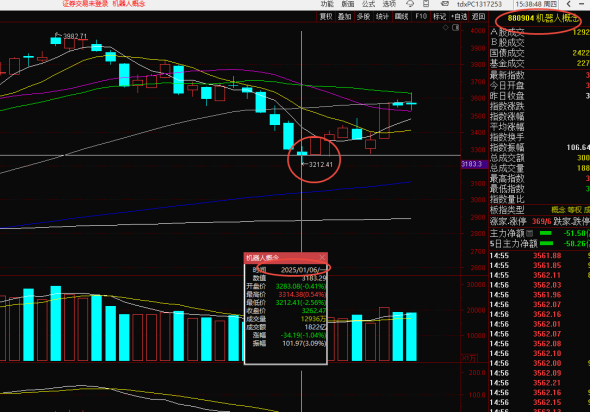This screenshot has width=590, height=413.
Task: Click the 总成交额 row
Action: coord(540,158)
